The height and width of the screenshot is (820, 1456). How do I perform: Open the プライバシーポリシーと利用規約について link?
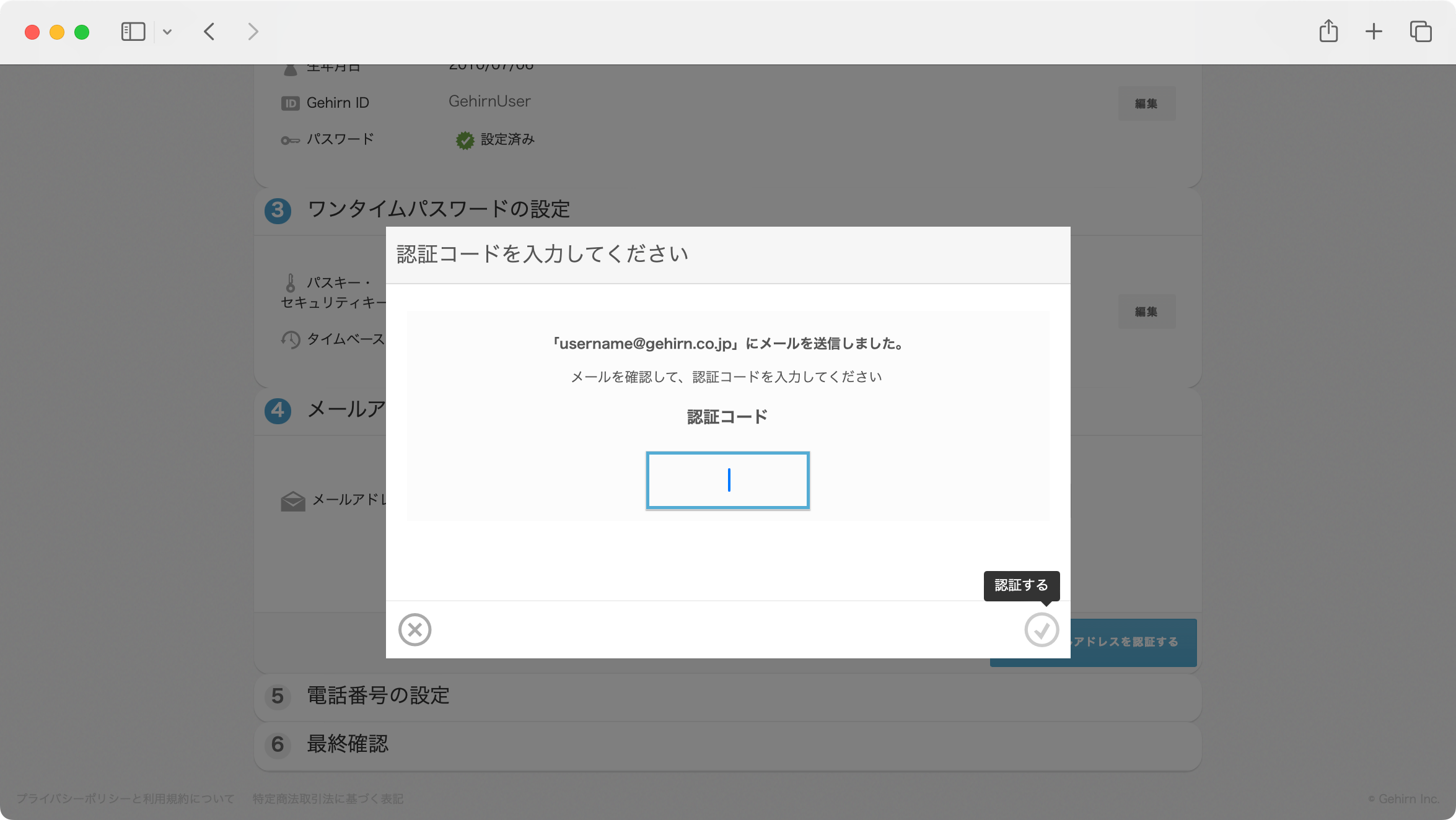click(126, 798)
